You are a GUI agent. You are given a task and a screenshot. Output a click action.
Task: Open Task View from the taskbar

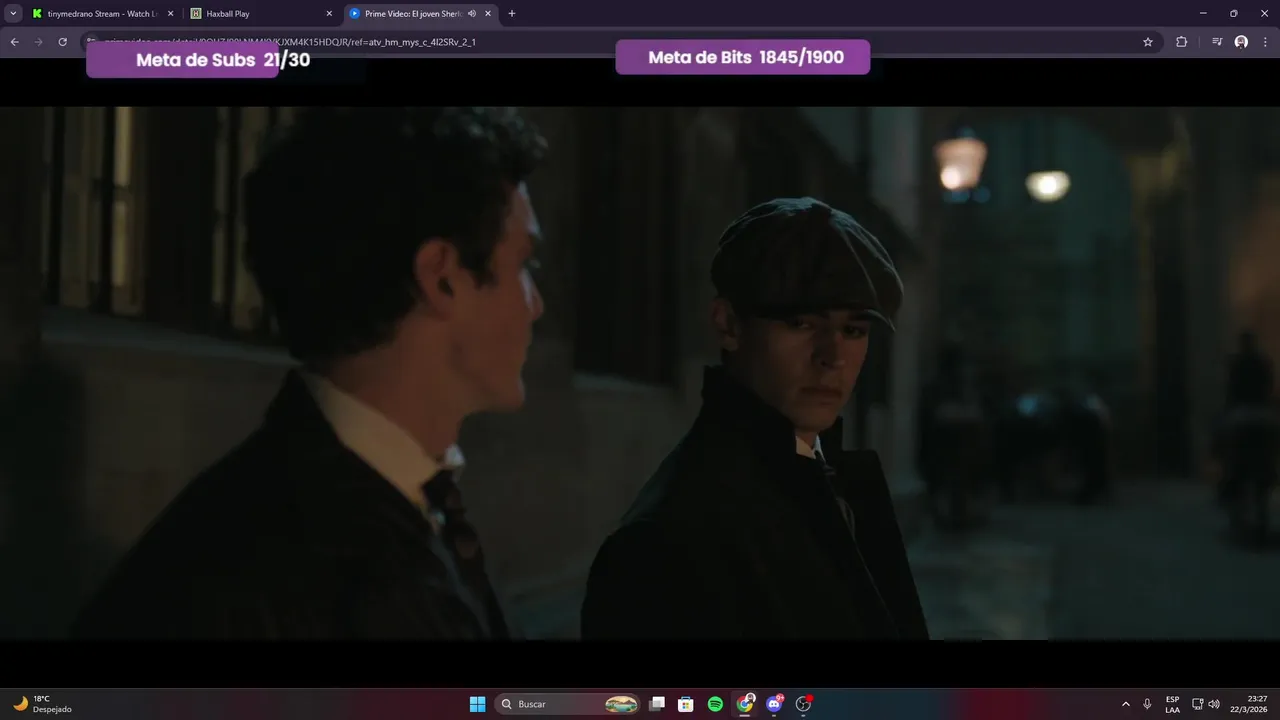pyautogui.click(x=657, y=704)
